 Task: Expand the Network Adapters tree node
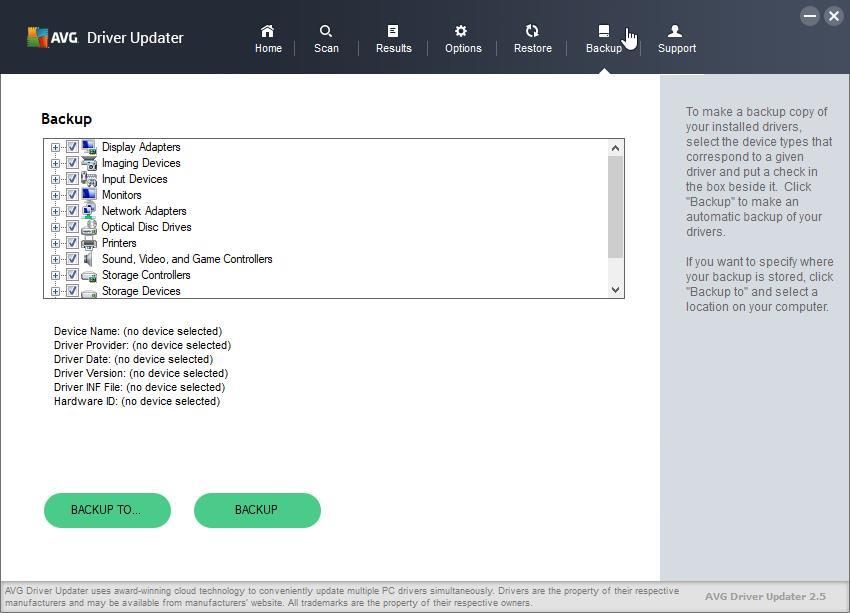[55, 211]
